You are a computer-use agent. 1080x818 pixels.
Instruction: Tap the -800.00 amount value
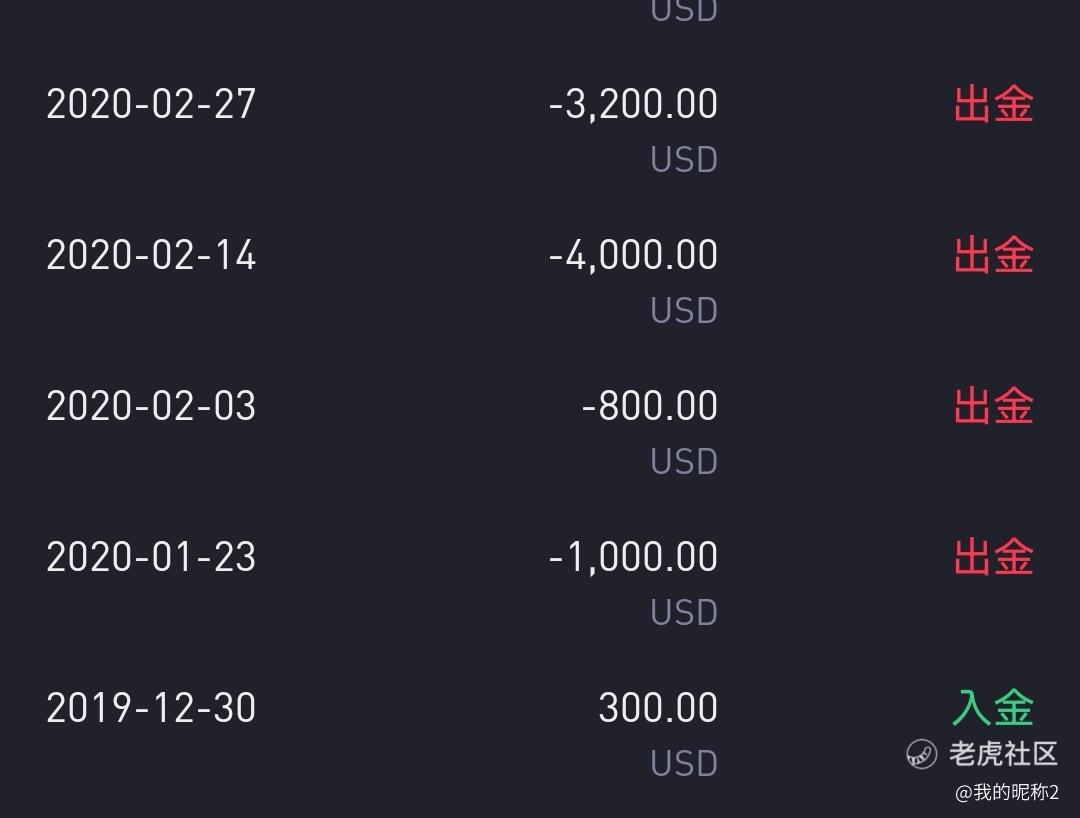(649, 406)
